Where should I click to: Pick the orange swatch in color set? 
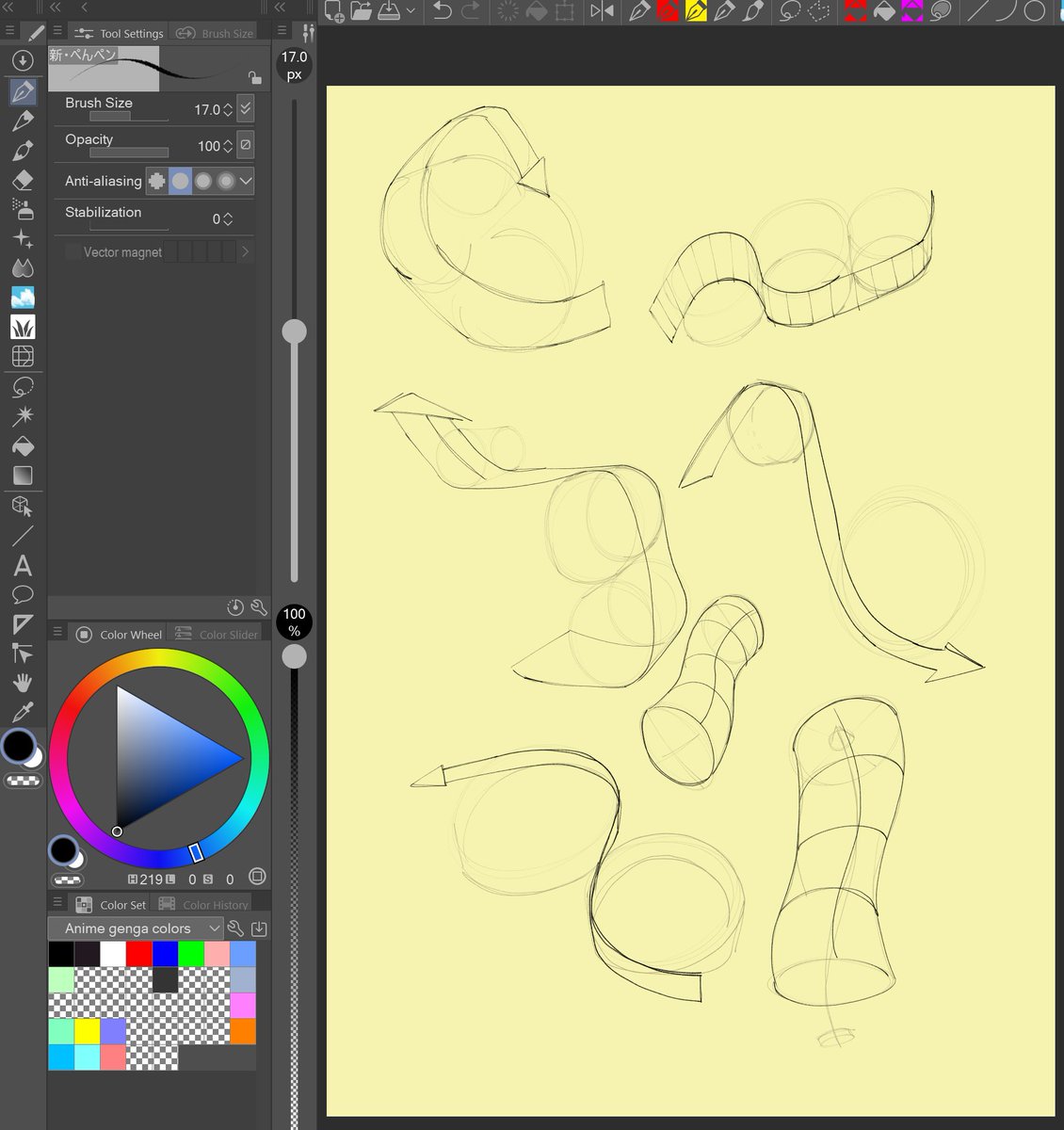243,1031
